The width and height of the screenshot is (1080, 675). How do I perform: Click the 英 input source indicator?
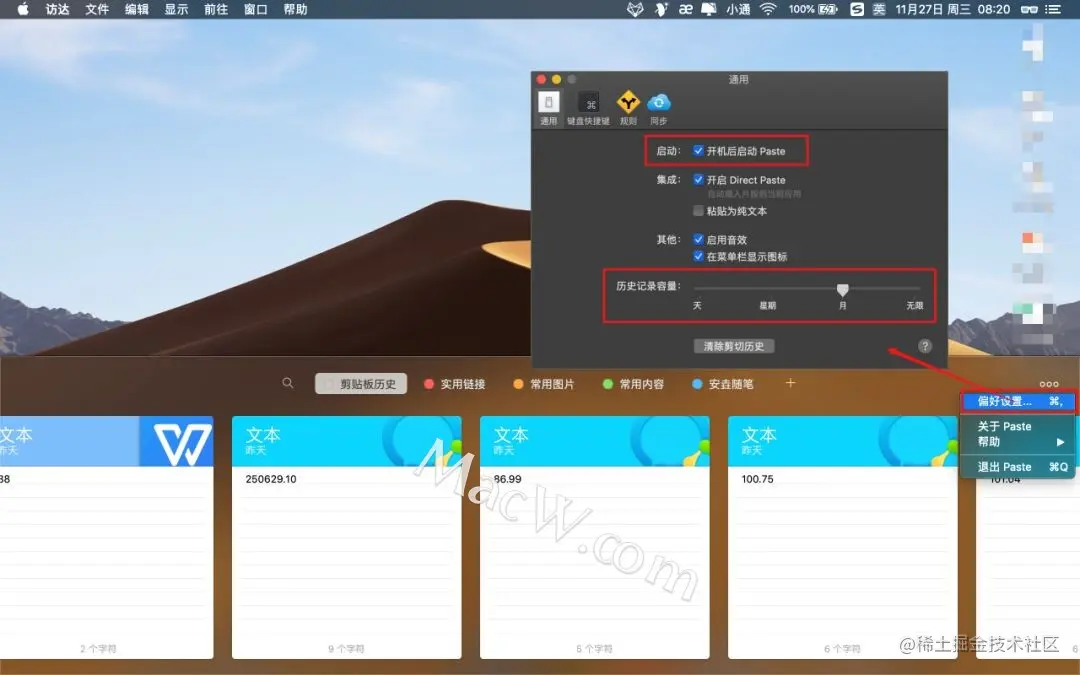(879, 9)
